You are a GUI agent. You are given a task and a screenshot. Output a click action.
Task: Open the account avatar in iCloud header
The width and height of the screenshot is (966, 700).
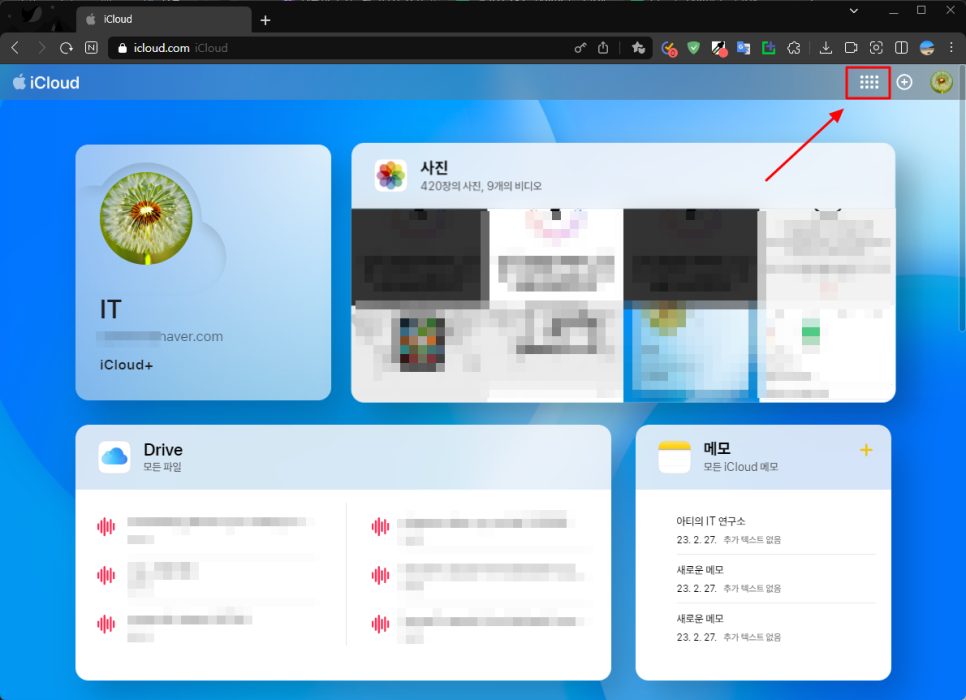941,82
